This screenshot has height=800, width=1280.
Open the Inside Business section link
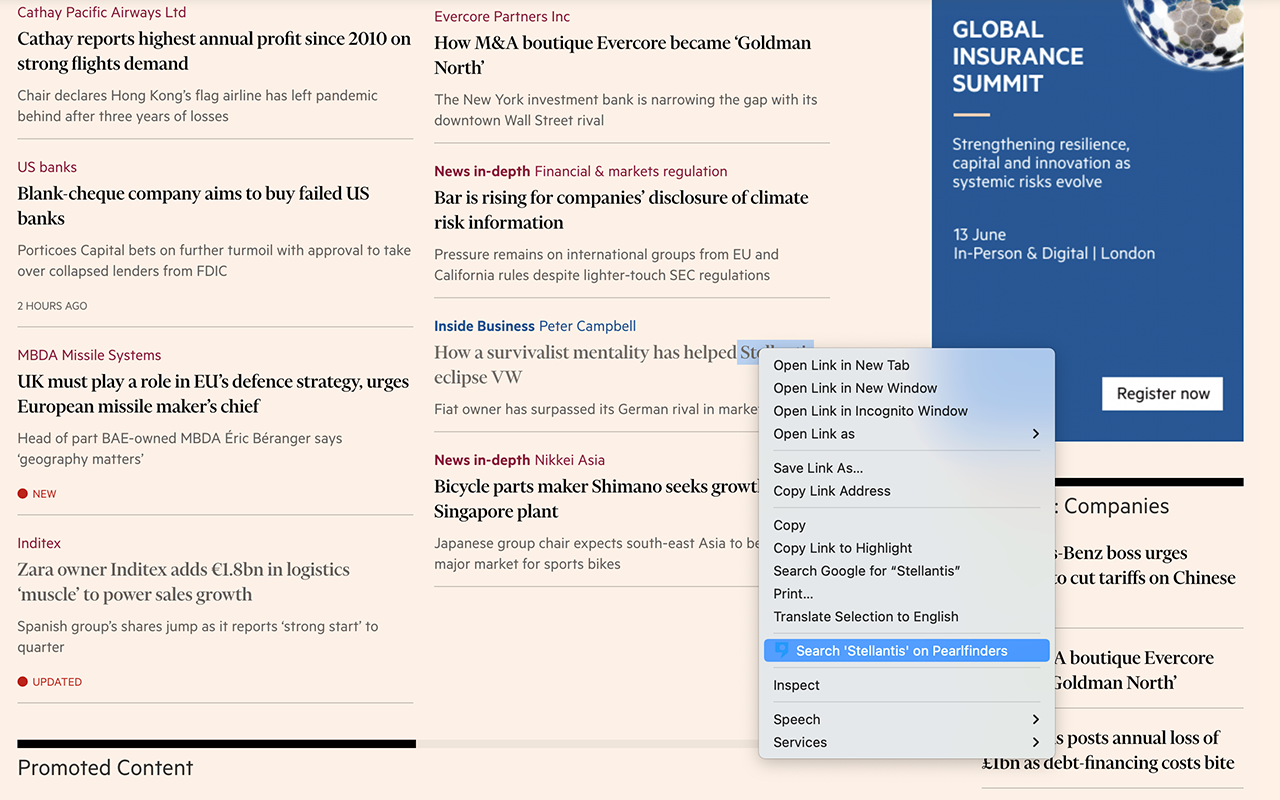[x=484, y=326]
